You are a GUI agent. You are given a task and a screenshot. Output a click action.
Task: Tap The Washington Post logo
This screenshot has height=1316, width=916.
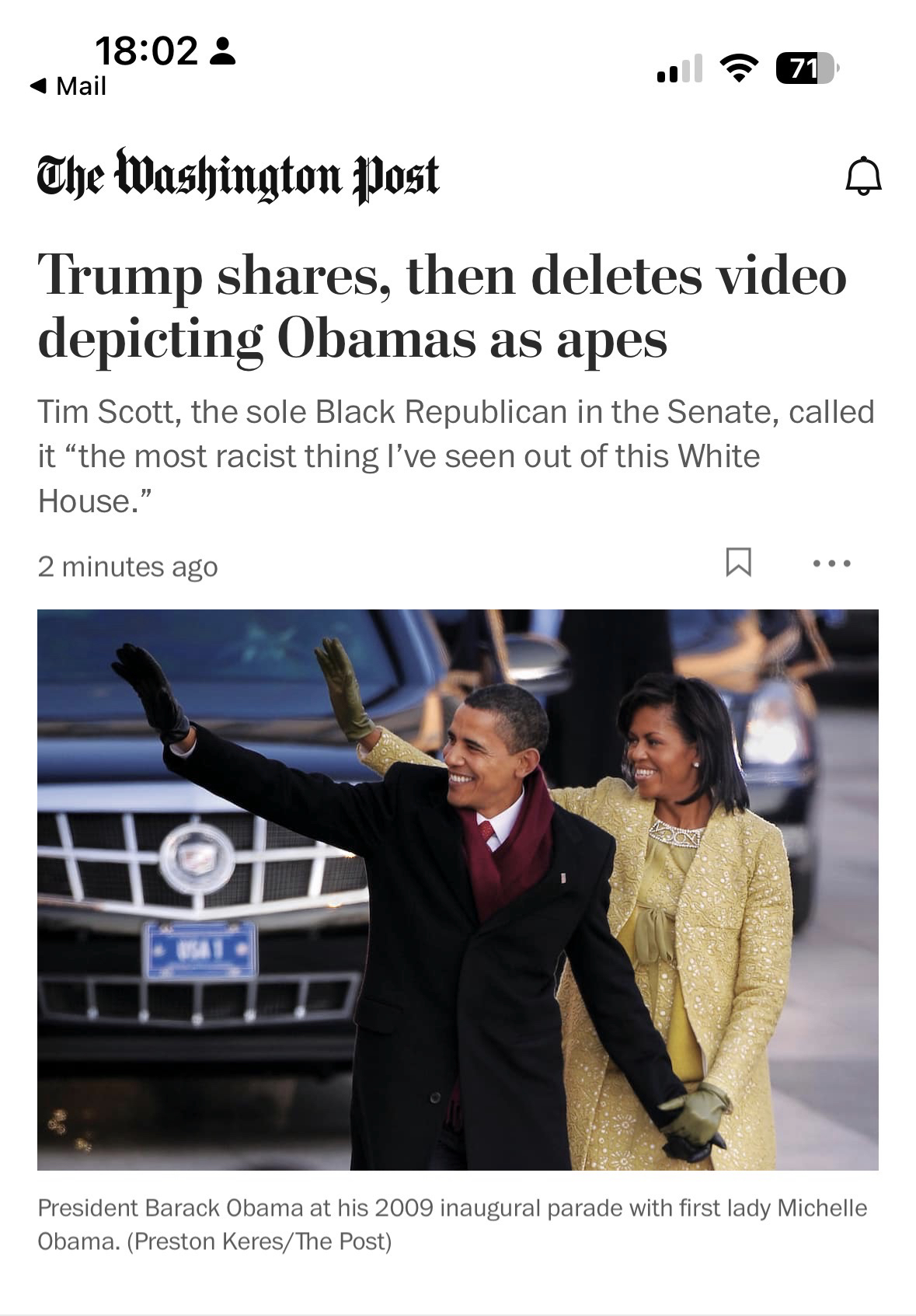[x=239, y=176]
